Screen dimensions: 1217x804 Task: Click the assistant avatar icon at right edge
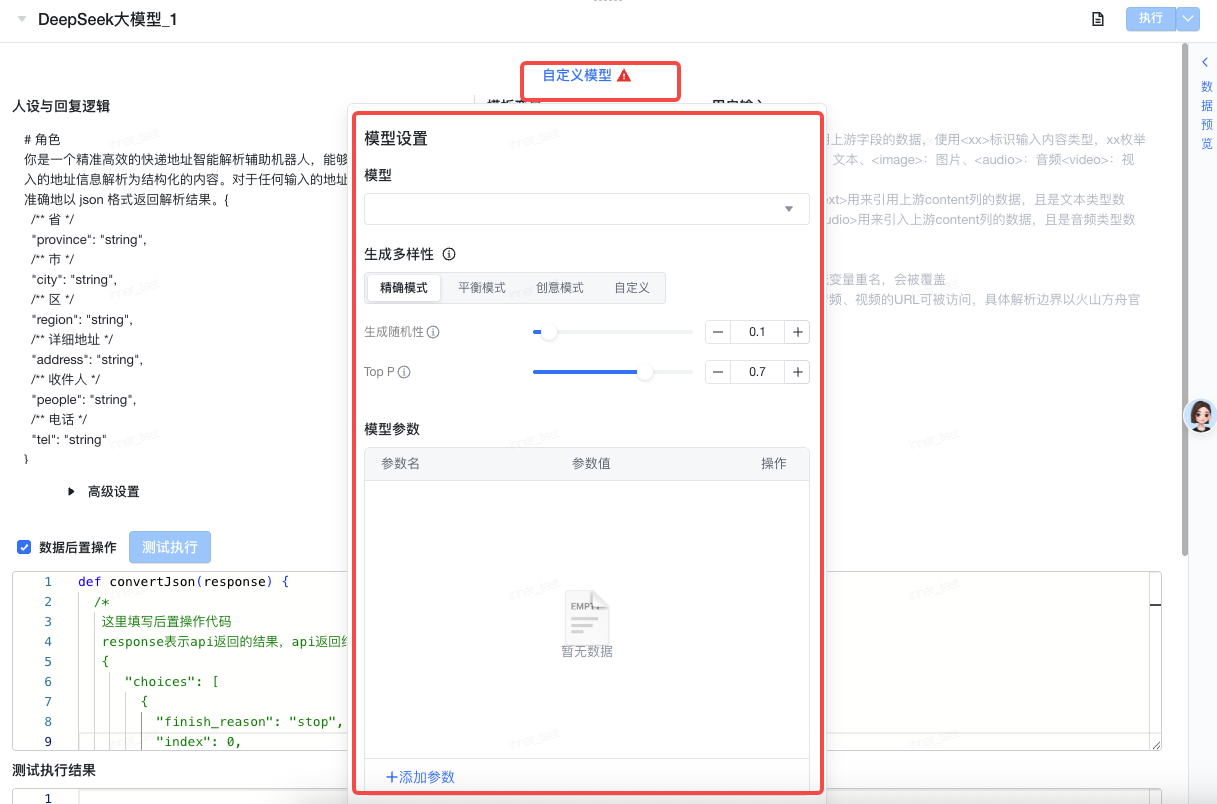click(1201, 415)
